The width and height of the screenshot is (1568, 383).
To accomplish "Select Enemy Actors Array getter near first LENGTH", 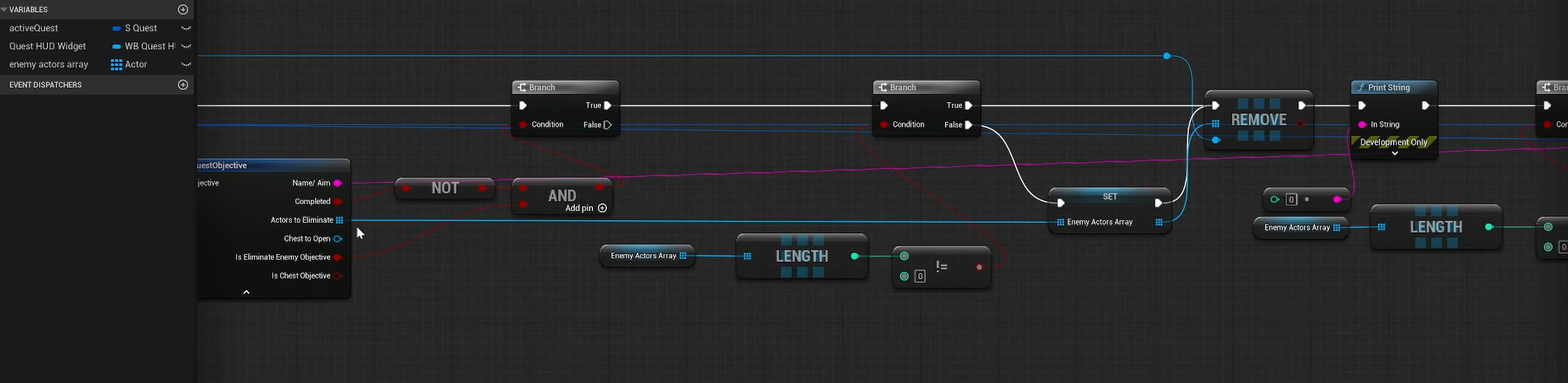I will (x=647, y=256).
